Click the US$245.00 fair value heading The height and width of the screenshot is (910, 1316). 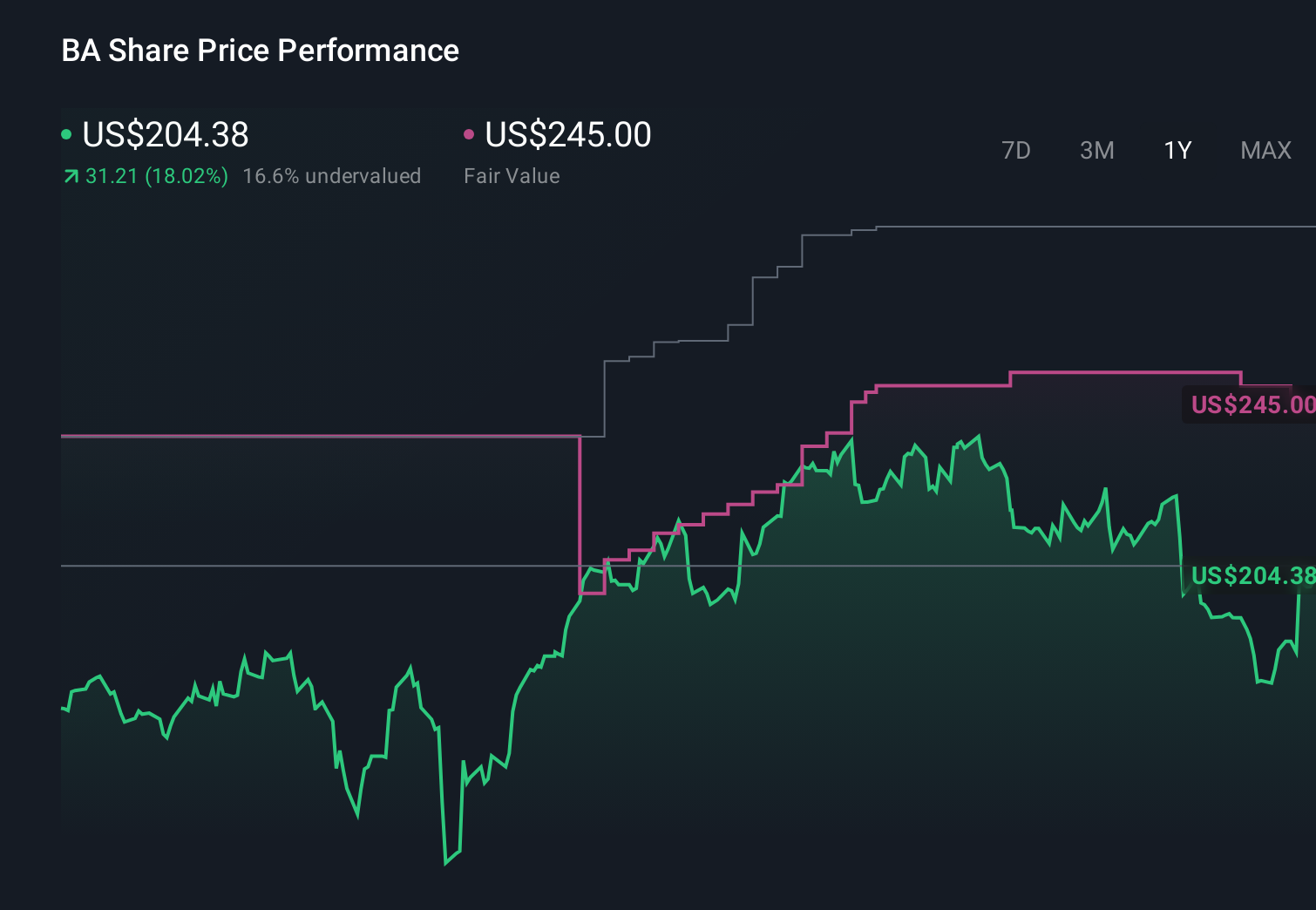[x=567, y=135]
